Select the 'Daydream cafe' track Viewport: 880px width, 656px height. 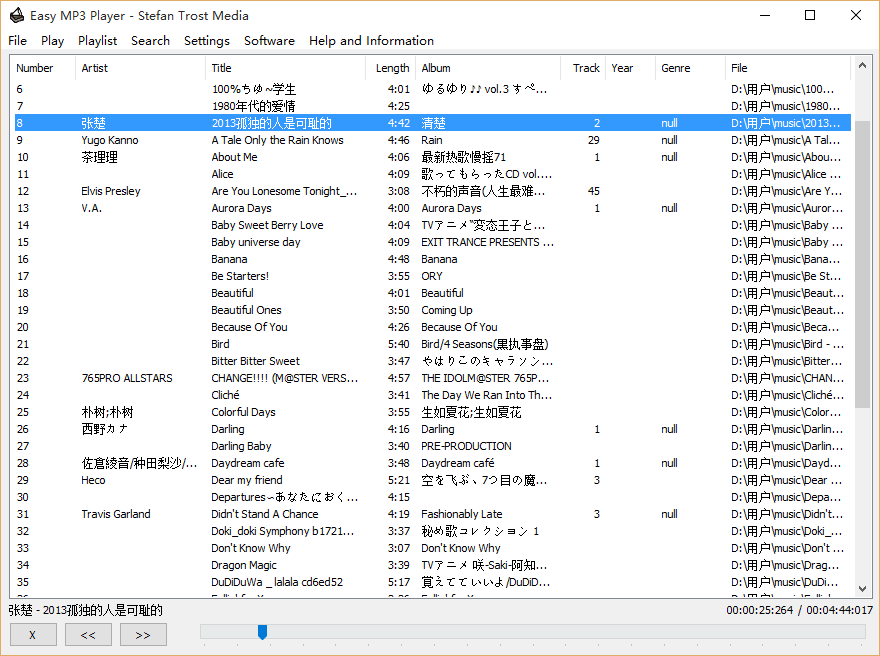(248, 463)
